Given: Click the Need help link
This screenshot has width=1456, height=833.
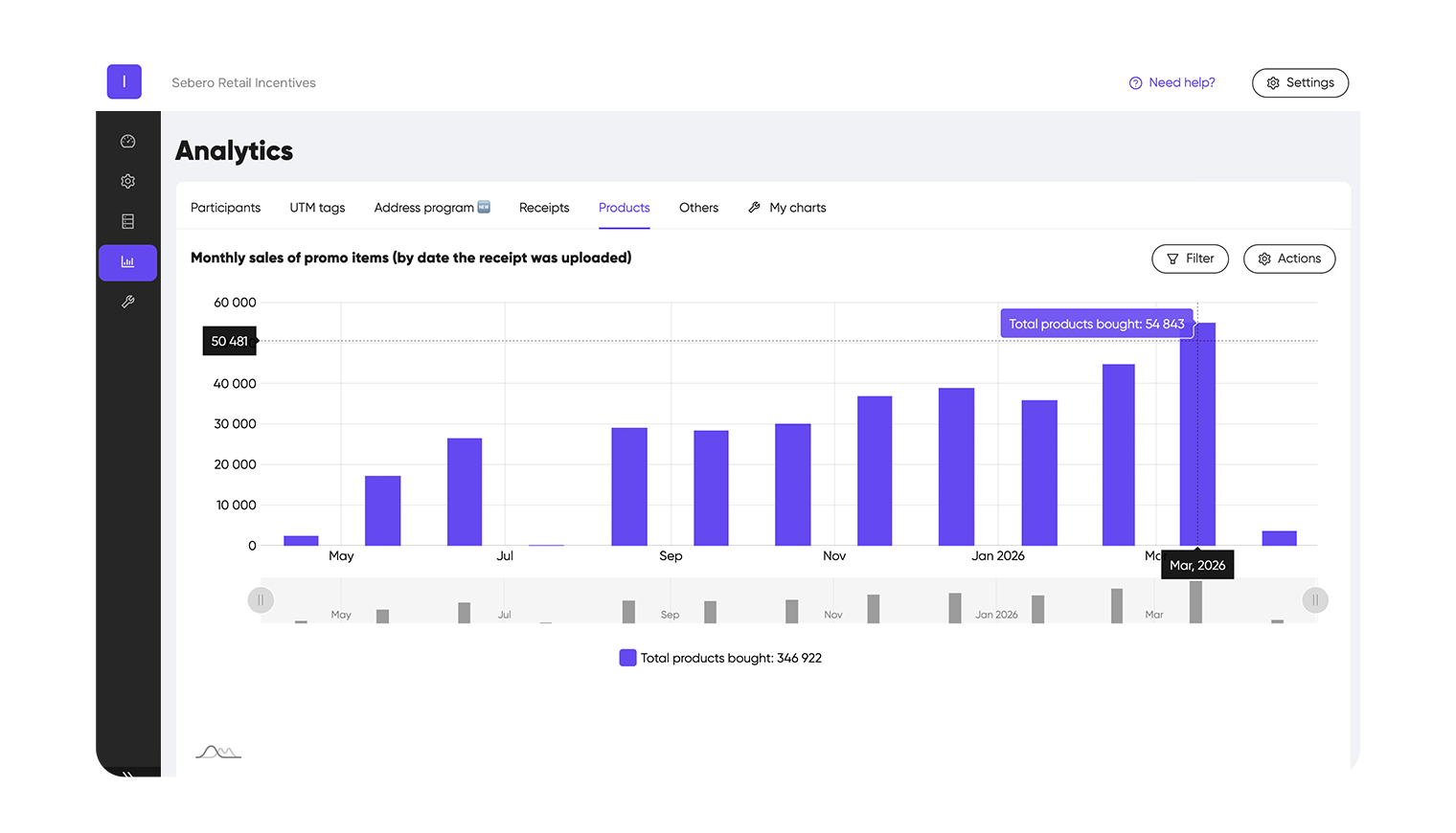Looking at the screenshot, I should coord(1181,82).
